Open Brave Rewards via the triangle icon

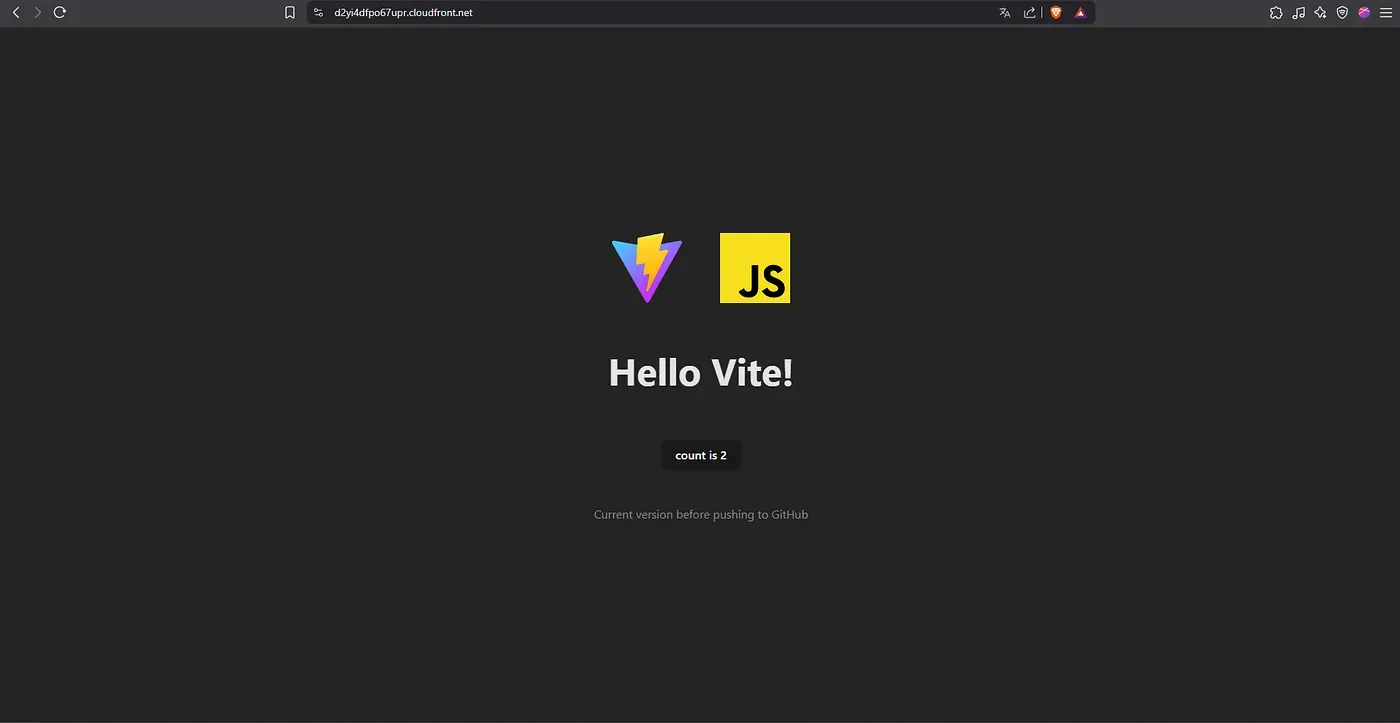click(1080, 12)
